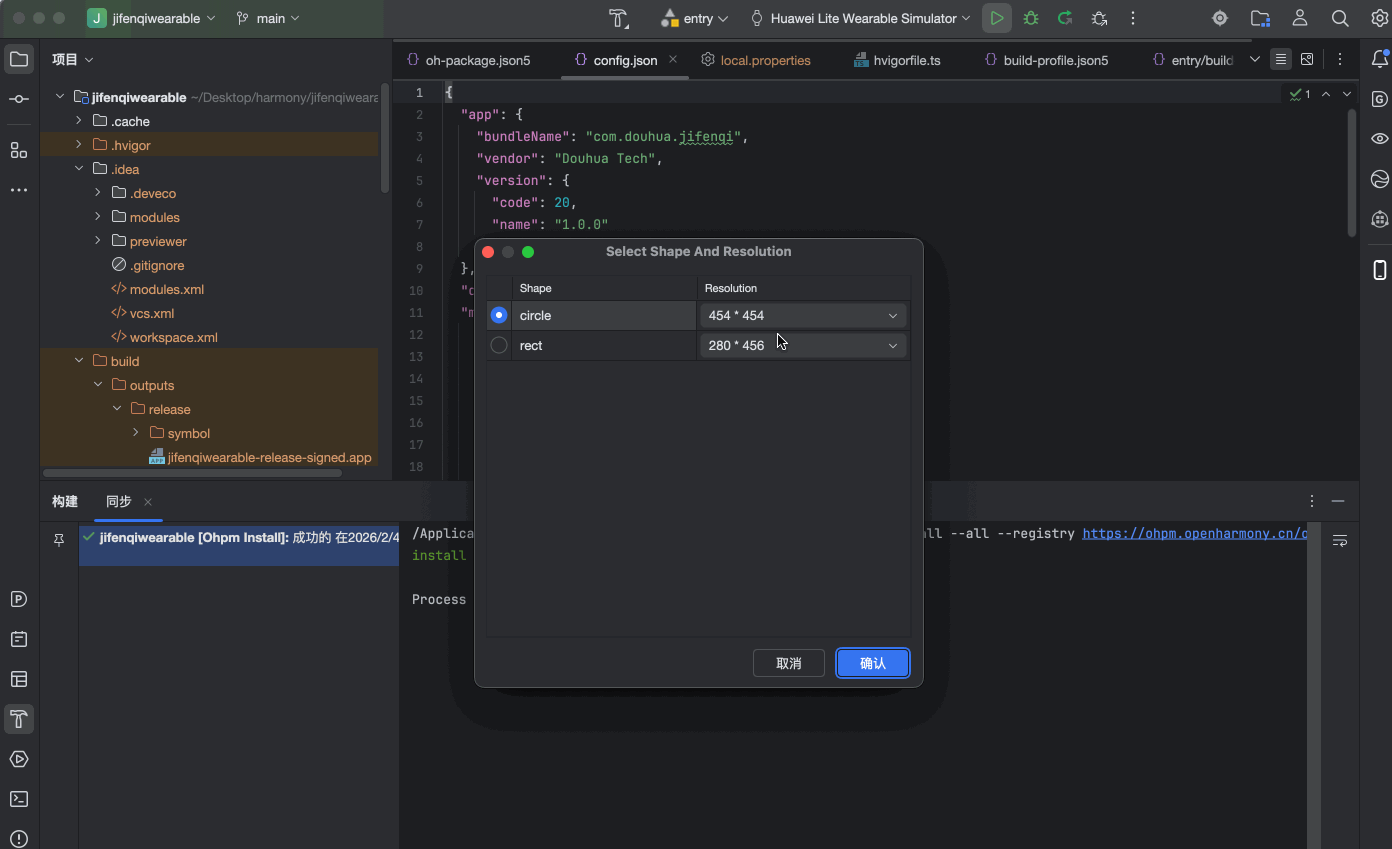This screenshot has width=1392, height=849.
Task: Toggle soft-wrap icon in build output
Action: pos(1340,541)
